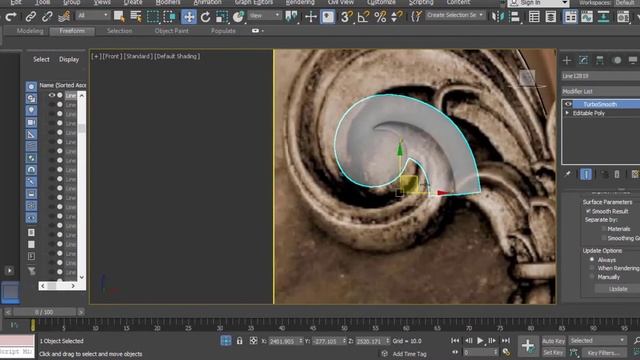Choose the Rectangular Selection Region icon
The image size is (640, 360).
click(153, 17)
